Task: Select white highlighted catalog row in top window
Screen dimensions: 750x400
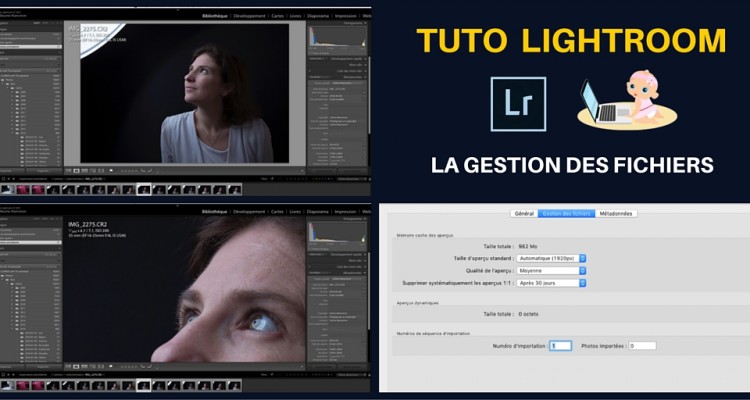Action: coord(31,46)
